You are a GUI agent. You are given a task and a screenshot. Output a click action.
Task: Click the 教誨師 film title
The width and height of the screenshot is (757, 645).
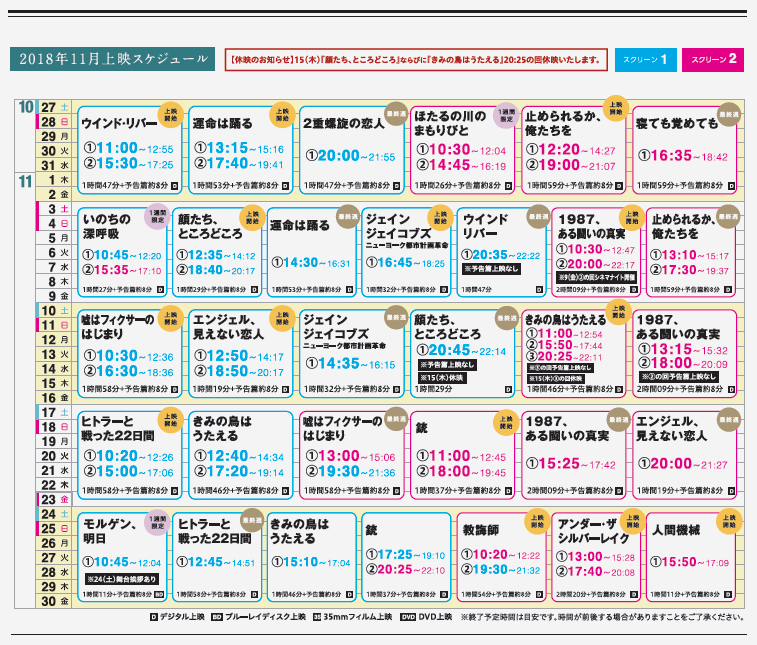point(481,530)
